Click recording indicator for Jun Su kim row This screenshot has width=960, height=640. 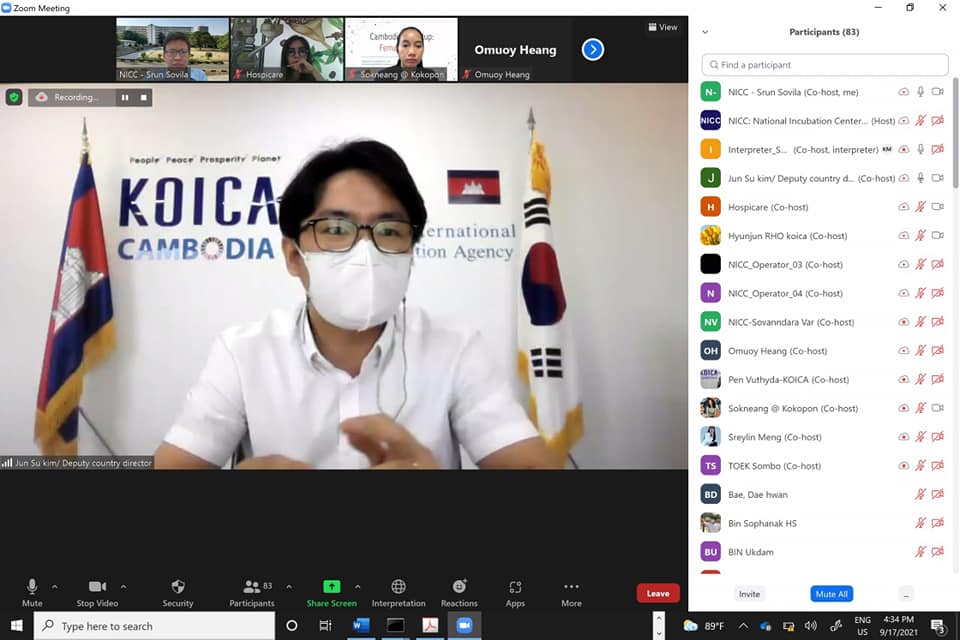(904, 178)
